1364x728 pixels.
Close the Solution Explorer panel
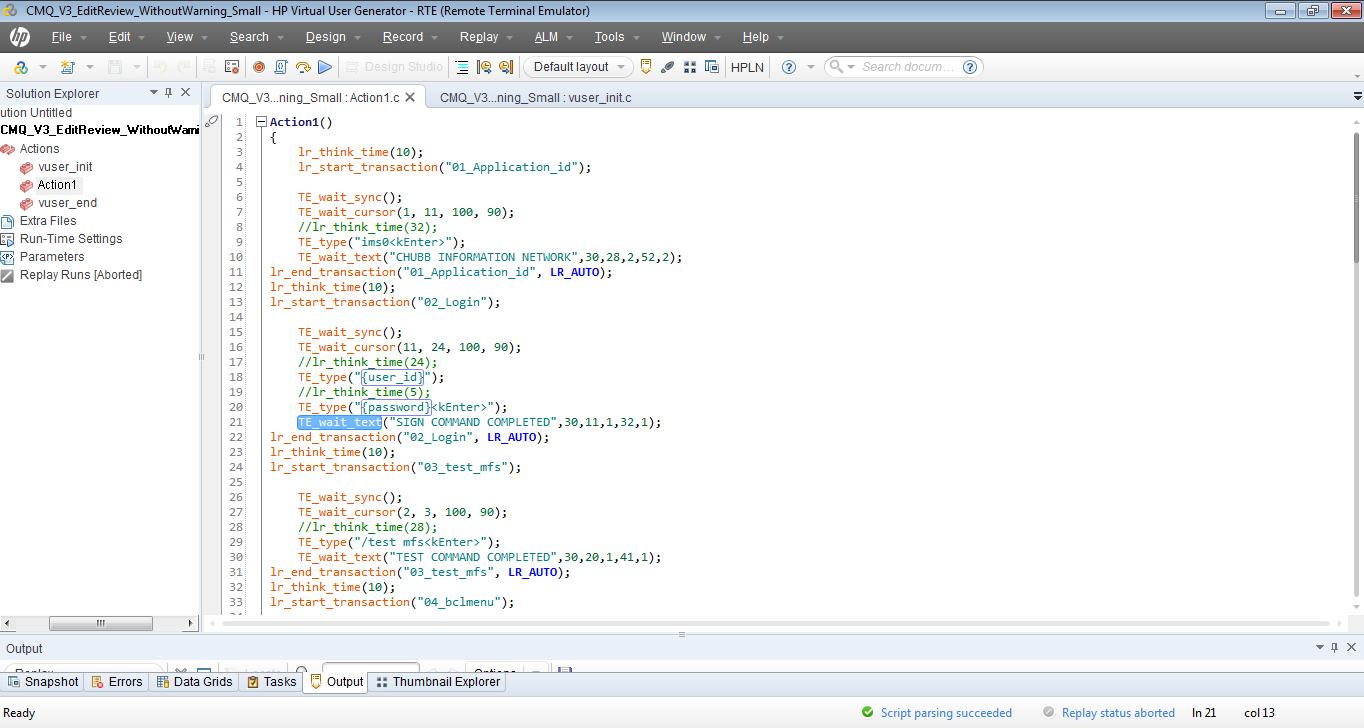tap(185, 92)
